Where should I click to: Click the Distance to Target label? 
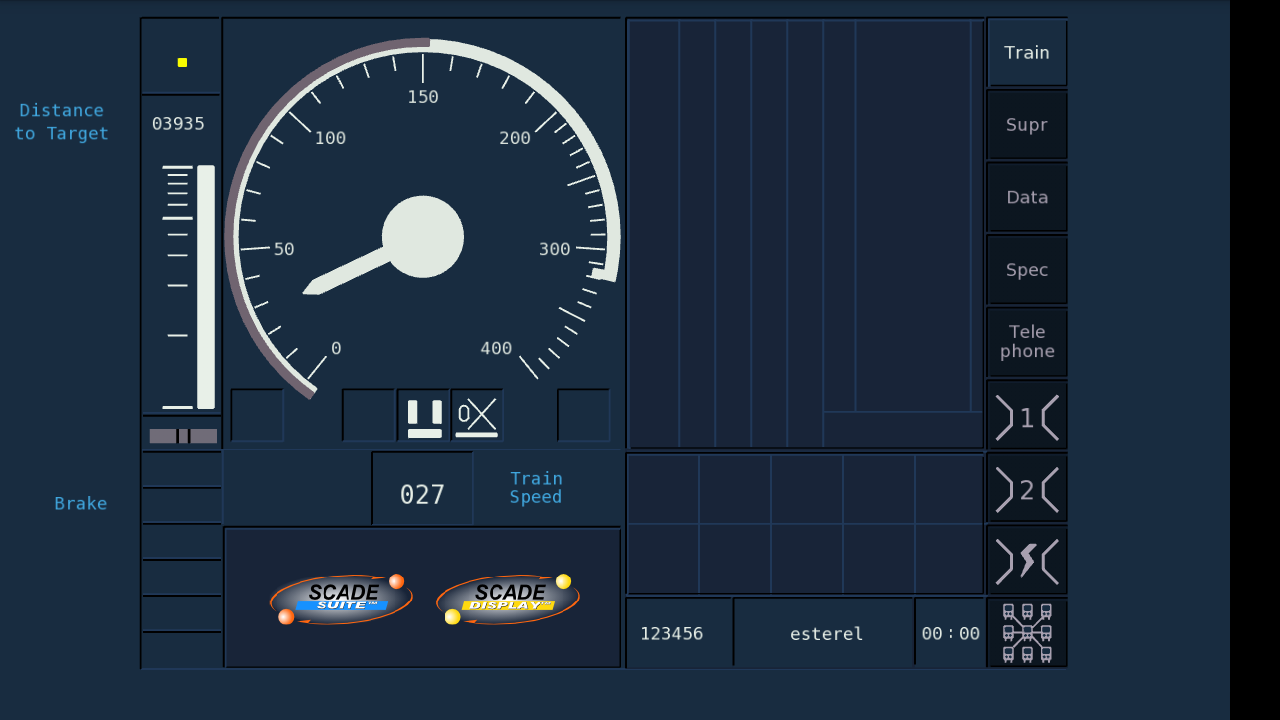(x=62, y=122)
